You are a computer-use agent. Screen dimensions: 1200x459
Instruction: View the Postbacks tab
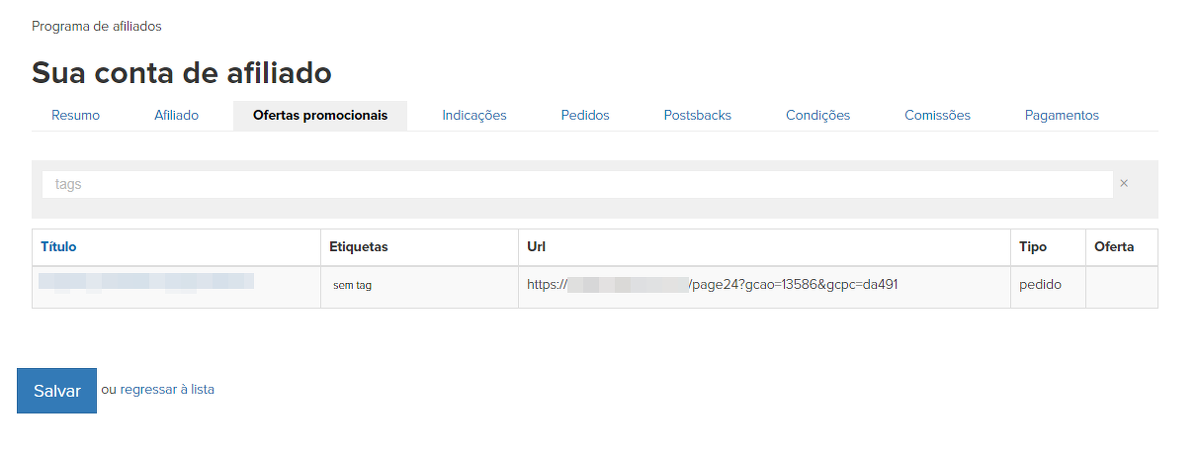tap(697, 116)
